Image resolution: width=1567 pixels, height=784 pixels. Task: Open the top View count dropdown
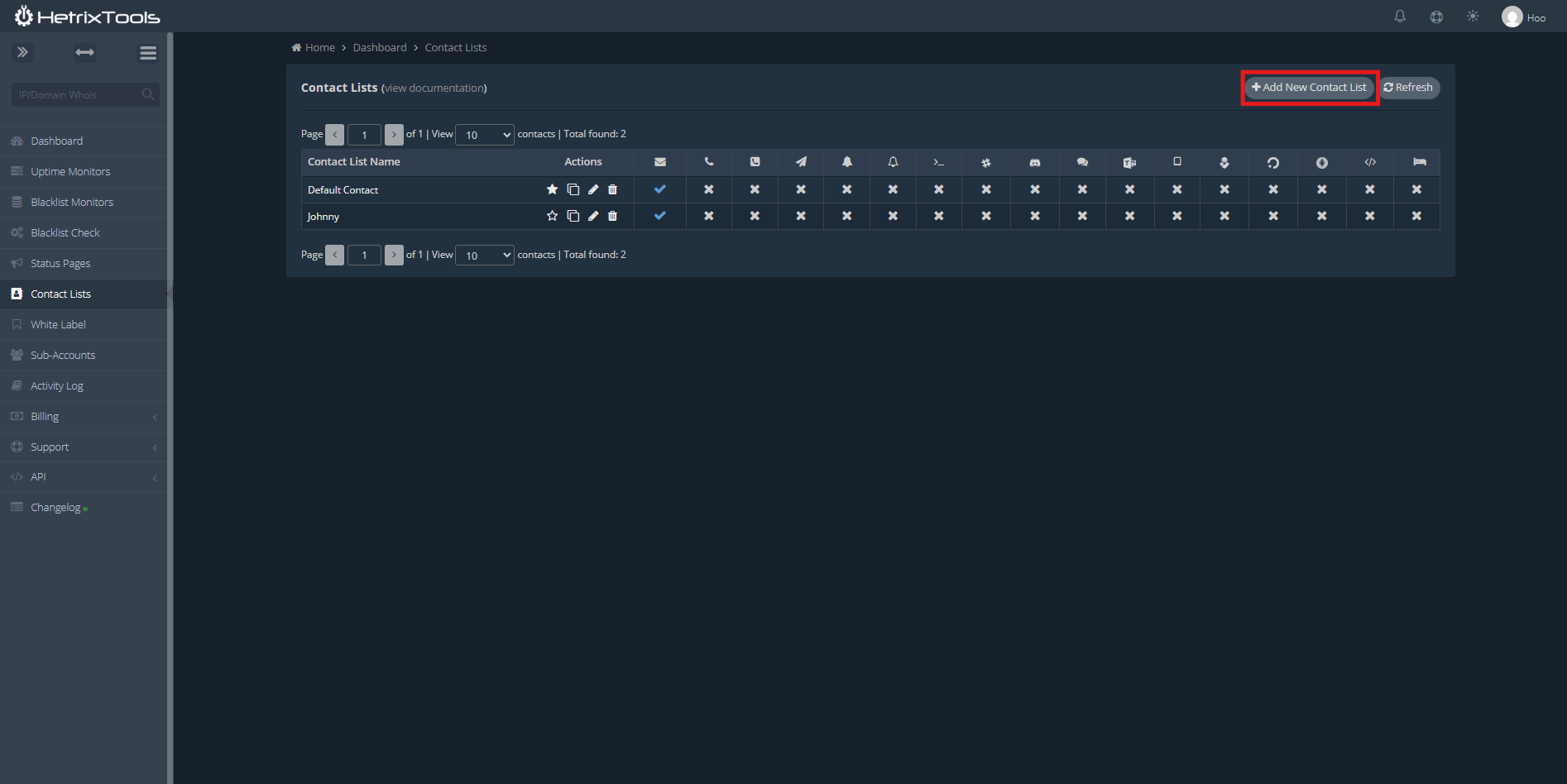(x=485, y=135)
